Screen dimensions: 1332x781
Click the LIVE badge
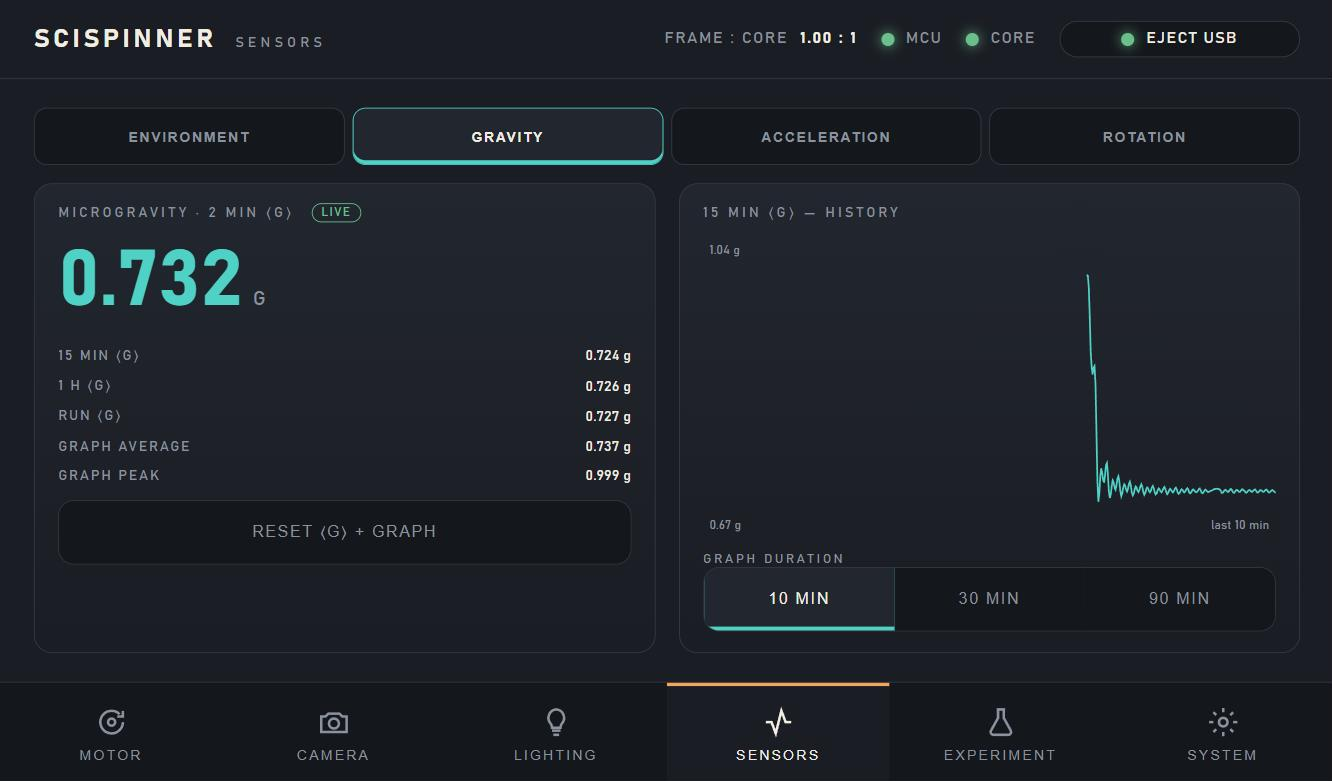click(336, 212)
